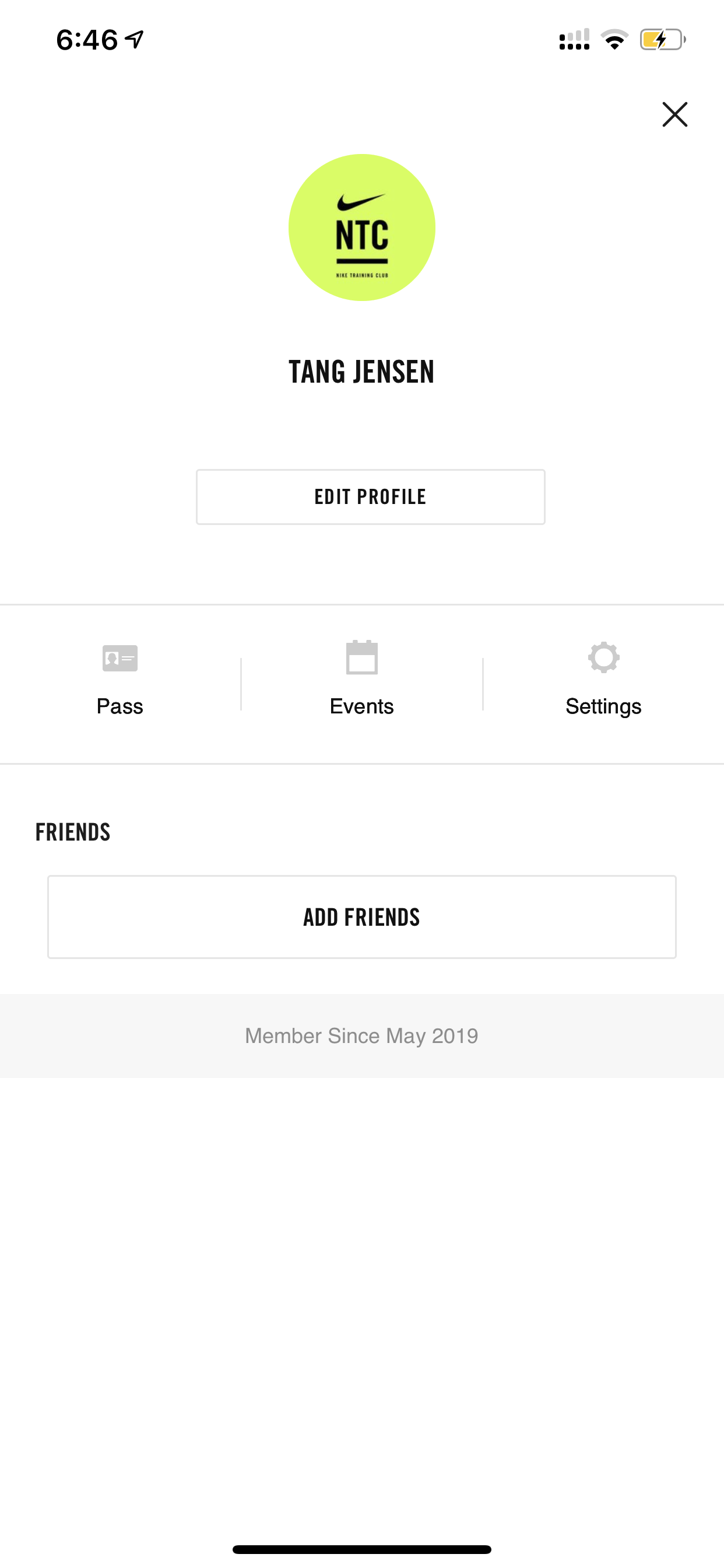Screen dimensions: 724x1568
Task: Tap the Friends section heading
Action: pos(73,832)
